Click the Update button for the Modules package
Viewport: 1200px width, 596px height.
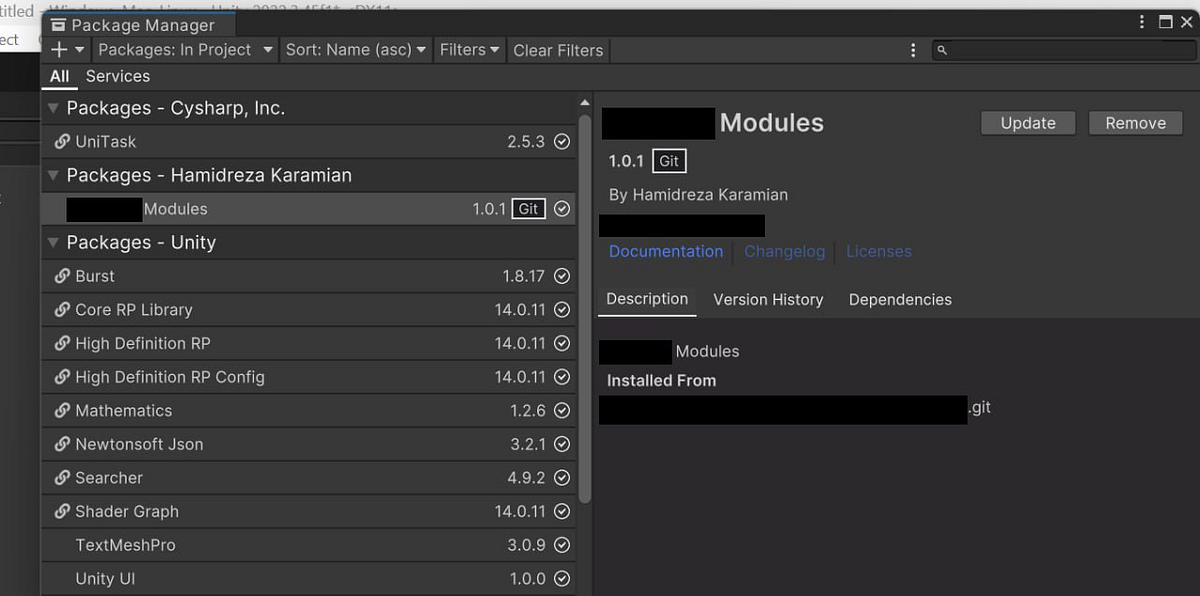pyautogui.click(x=1027, y=122)
